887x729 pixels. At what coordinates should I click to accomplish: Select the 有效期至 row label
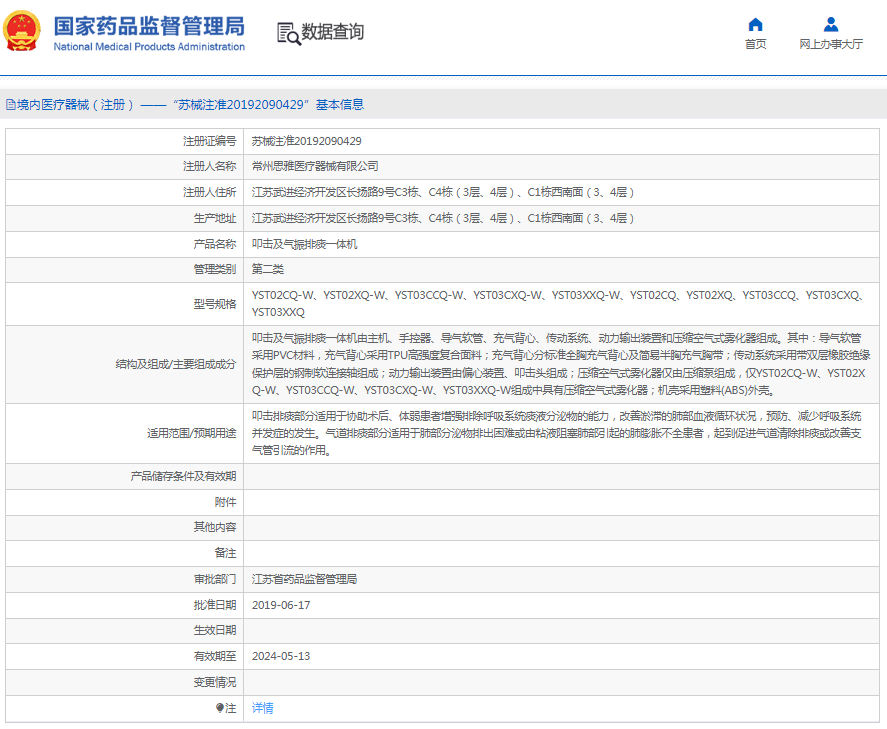click(x=215, y=656)
